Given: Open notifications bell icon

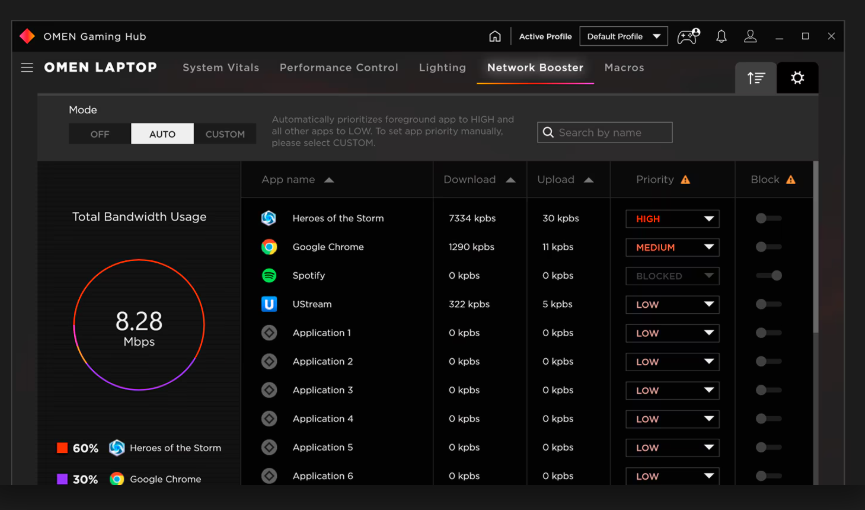Looking at the screenshot, I should point(721,36).
